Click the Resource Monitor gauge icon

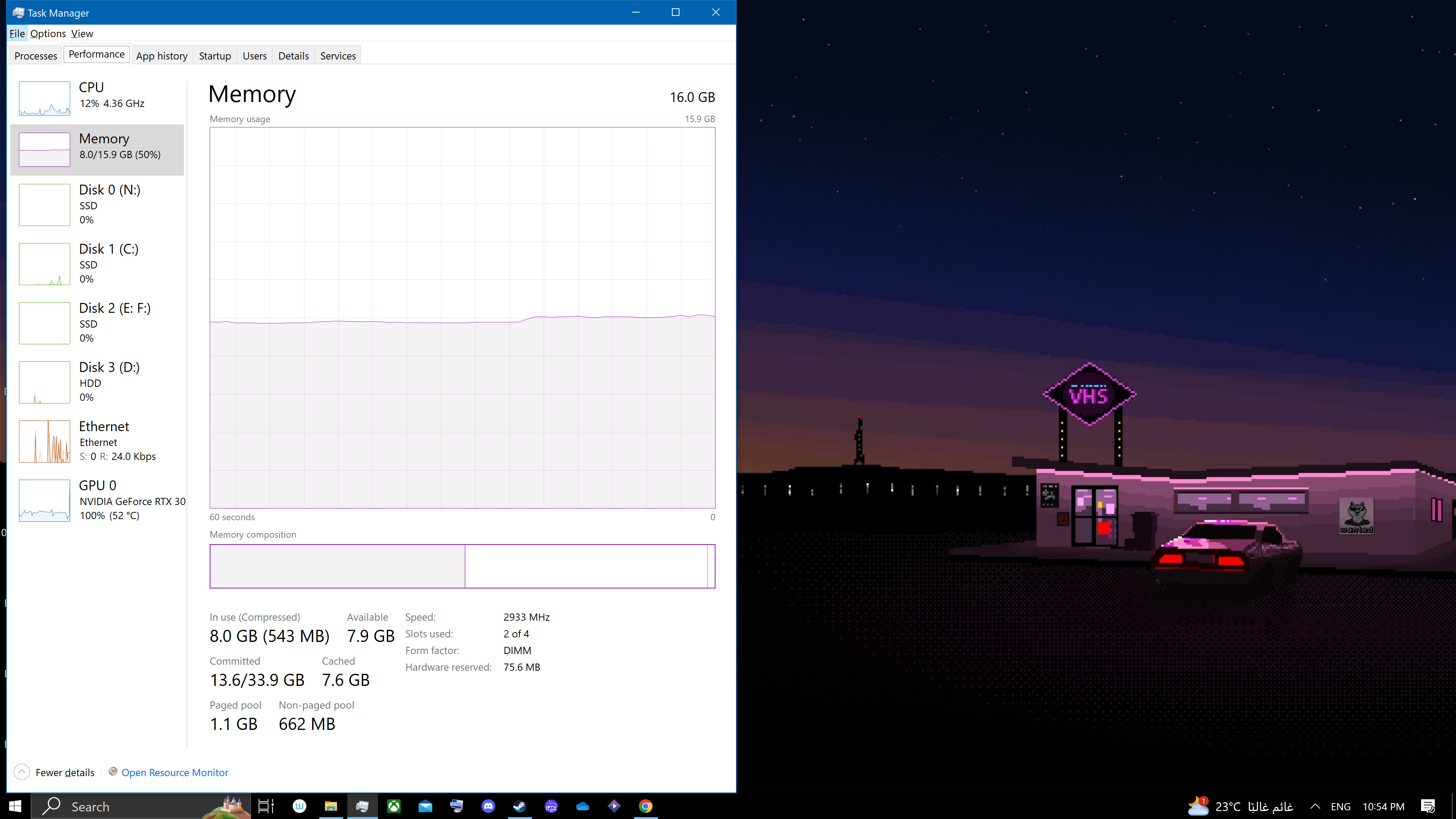(x=113, y=772)
